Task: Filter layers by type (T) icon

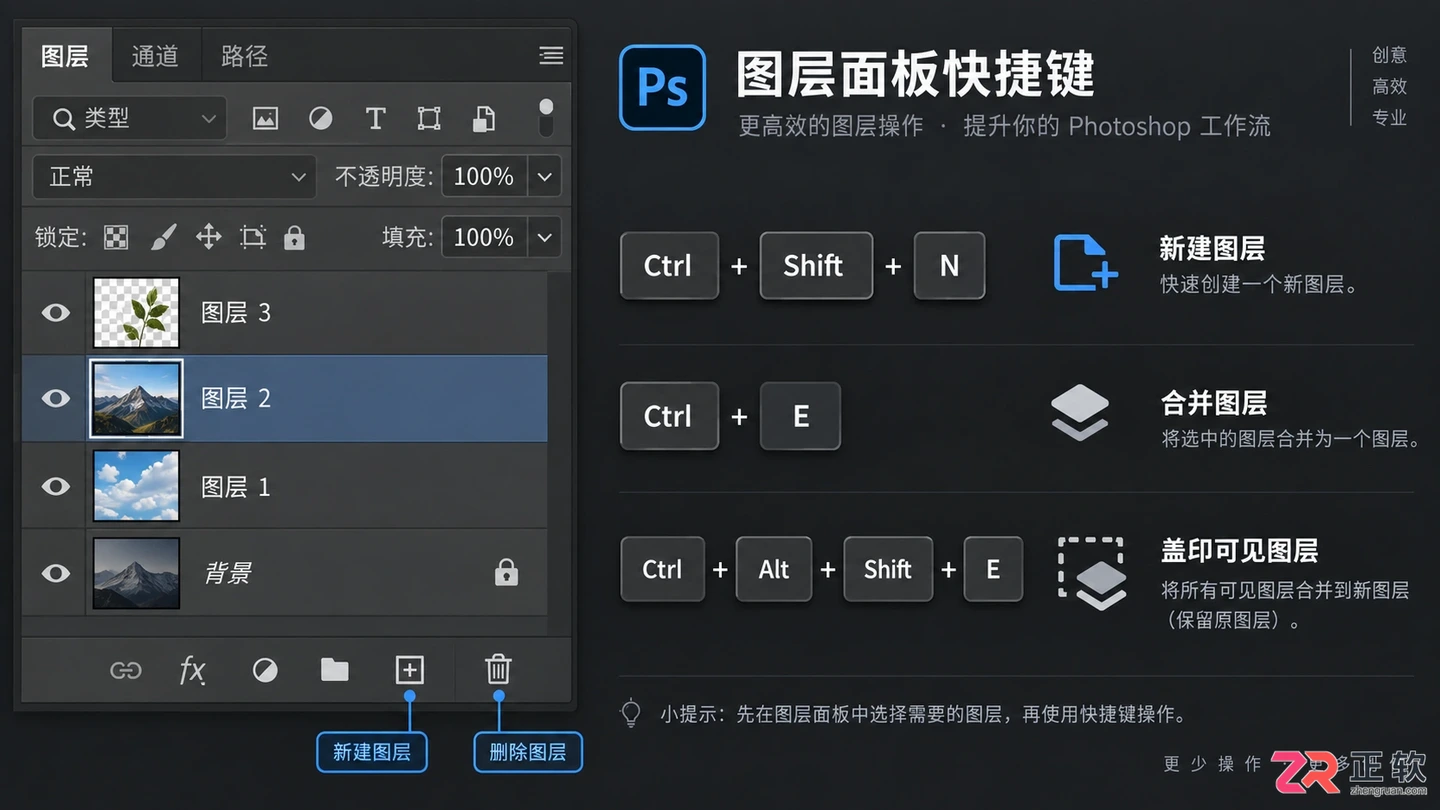Action: click(x=375, y=119)
